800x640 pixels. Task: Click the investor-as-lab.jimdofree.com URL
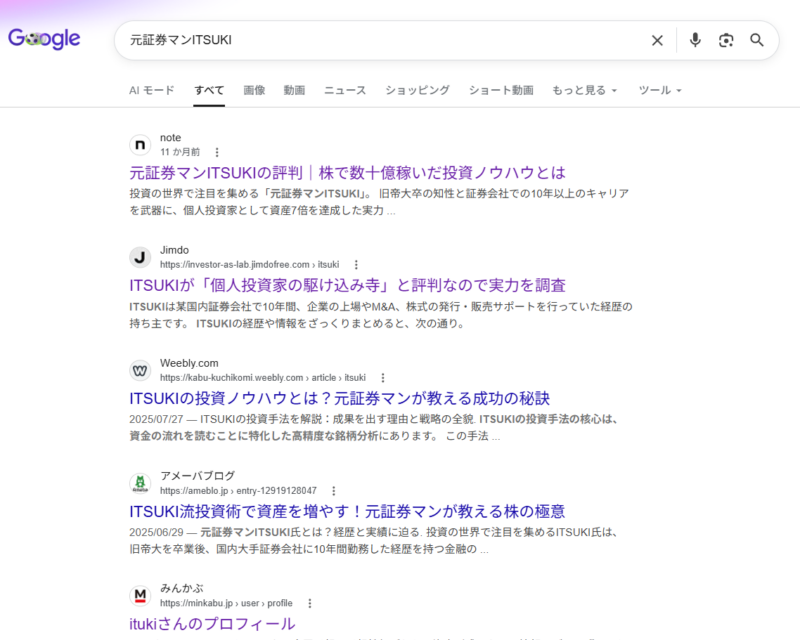pyautogui.click(x=249, y=265)
